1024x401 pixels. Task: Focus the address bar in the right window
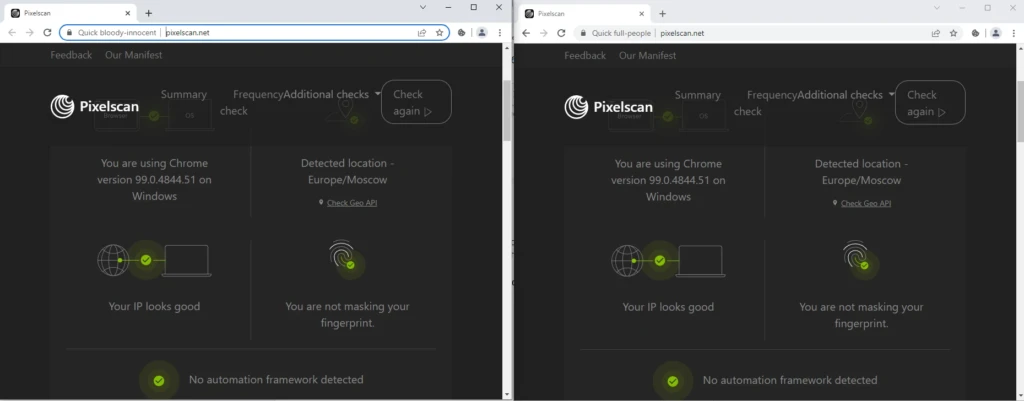pyautogui.click(x=768, y=33)
